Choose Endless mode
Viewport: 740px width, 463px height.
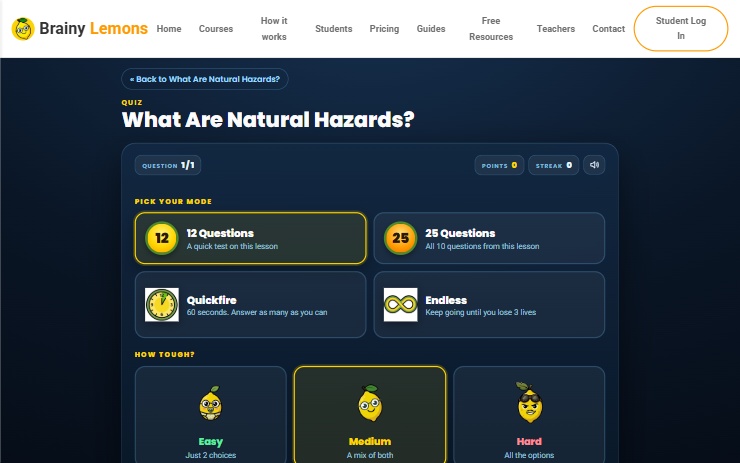[489, 305]
